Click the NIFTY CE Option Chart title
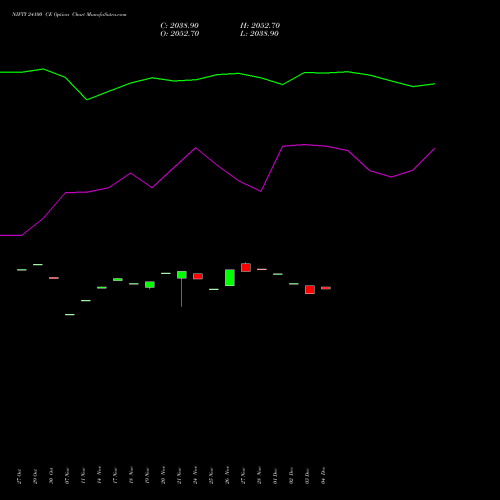The width and height of the screenshot is (500, 500). tap(69, 14)
